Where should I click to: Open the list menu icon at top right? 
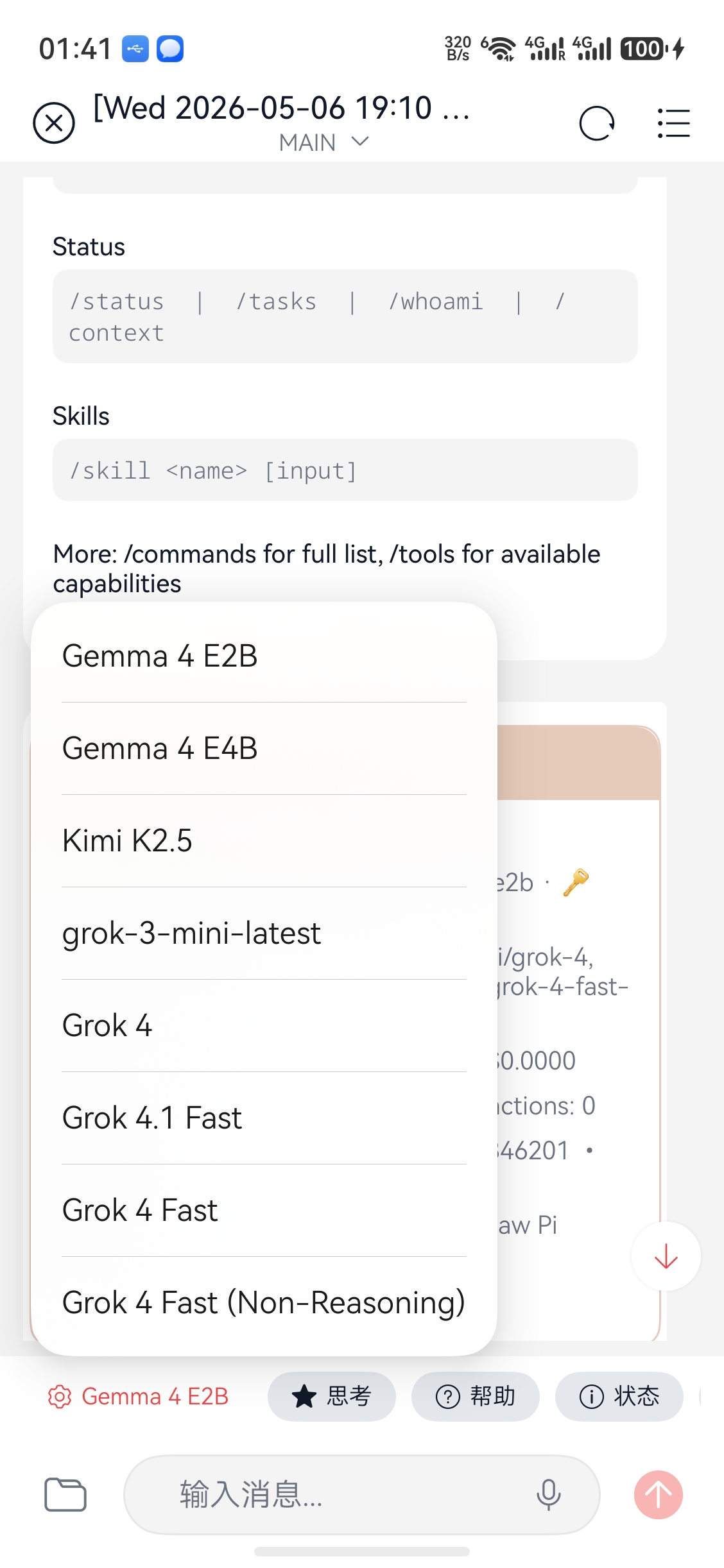pyautogui.click(x=674, y=123)
